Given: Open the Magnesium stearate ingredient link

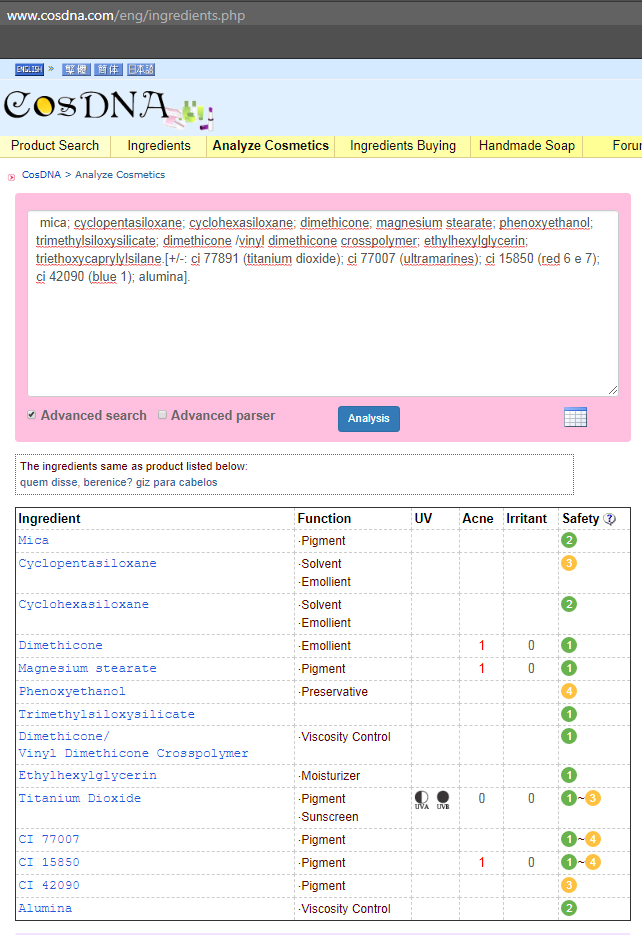Looking at the screenshot, I should (88, 668).
